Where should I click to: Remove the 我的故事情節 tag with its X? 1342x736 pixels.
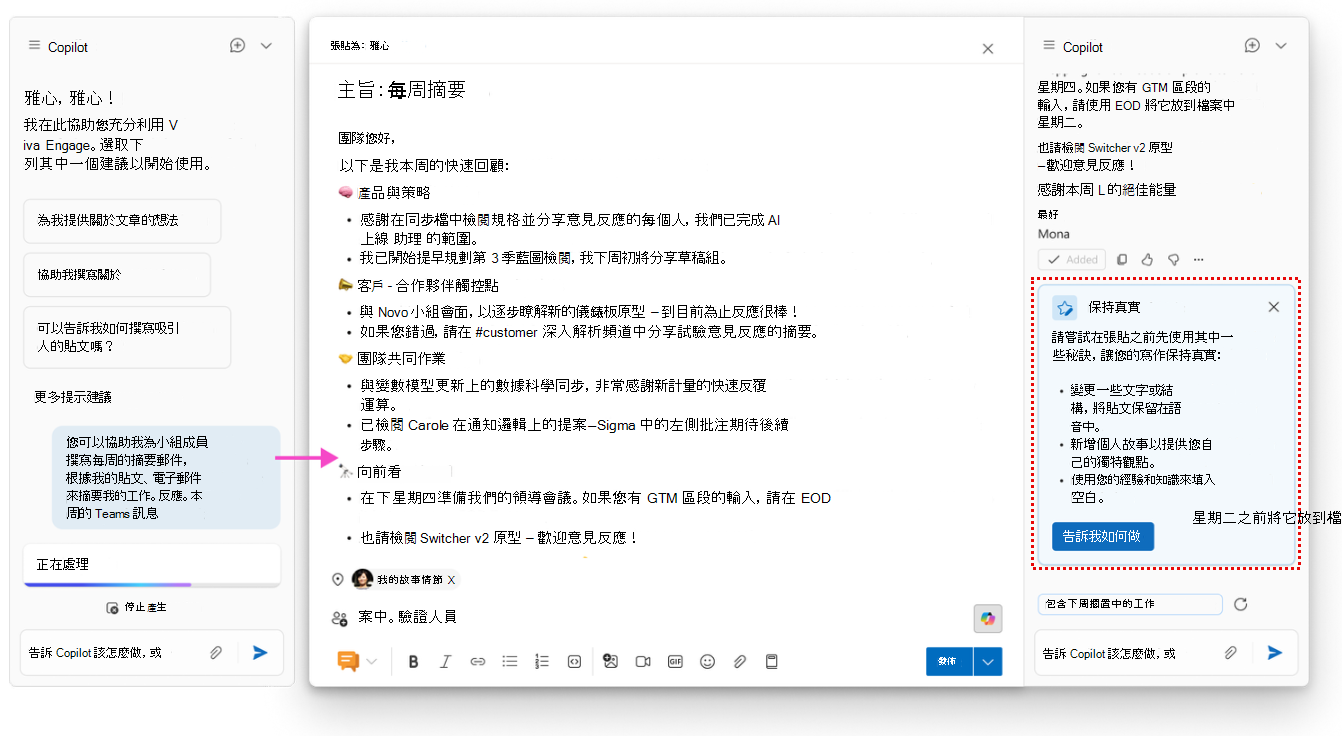coord(451,580)
